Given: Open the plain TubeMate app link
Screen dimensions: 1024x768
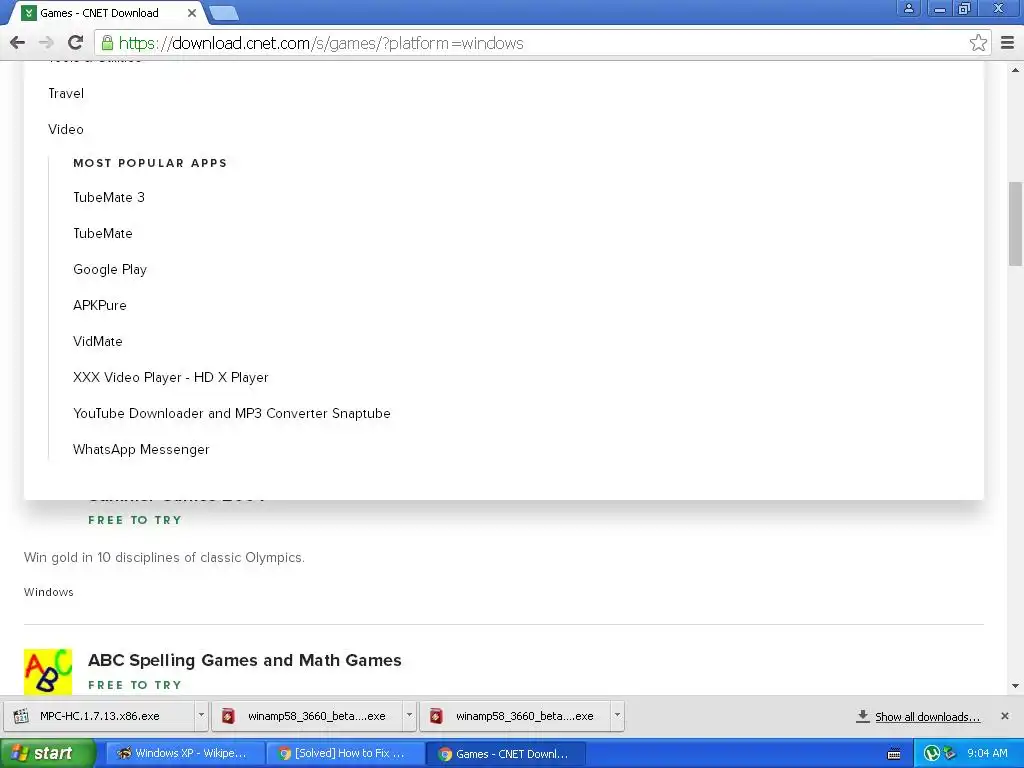Looking at the screenshot, I should pos(103,233).
